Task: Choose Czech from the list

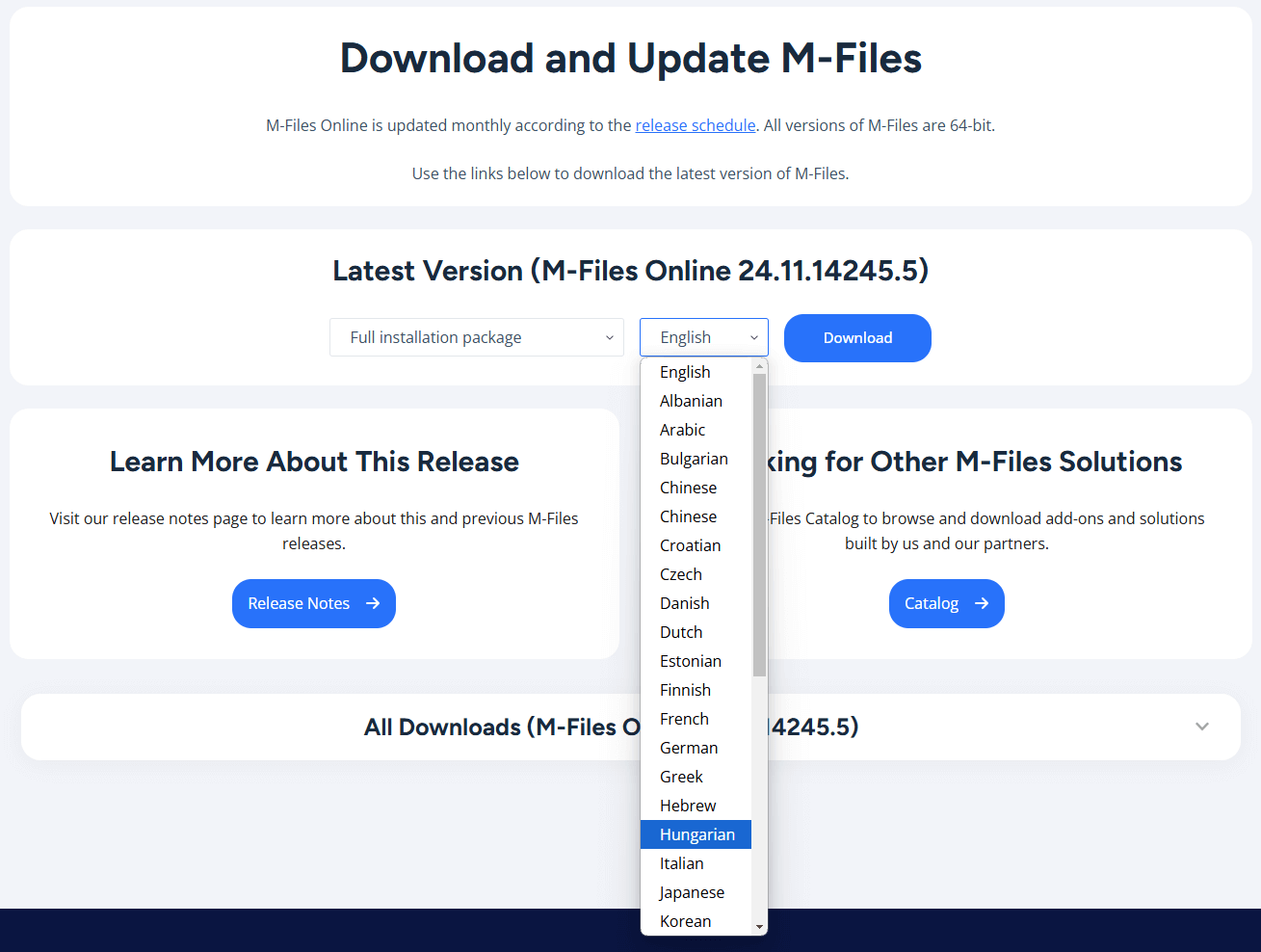Action: point(696,574)
